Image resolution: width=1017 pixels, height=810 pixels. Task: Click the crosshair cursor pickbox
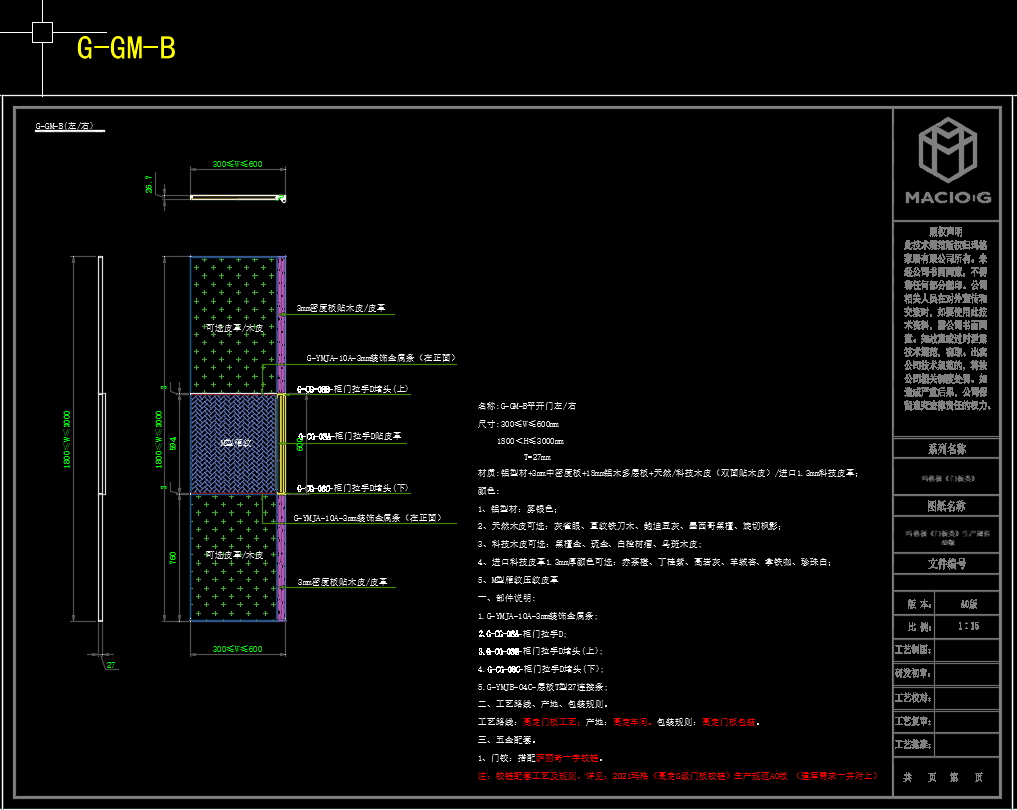click(x=42, y=33)
